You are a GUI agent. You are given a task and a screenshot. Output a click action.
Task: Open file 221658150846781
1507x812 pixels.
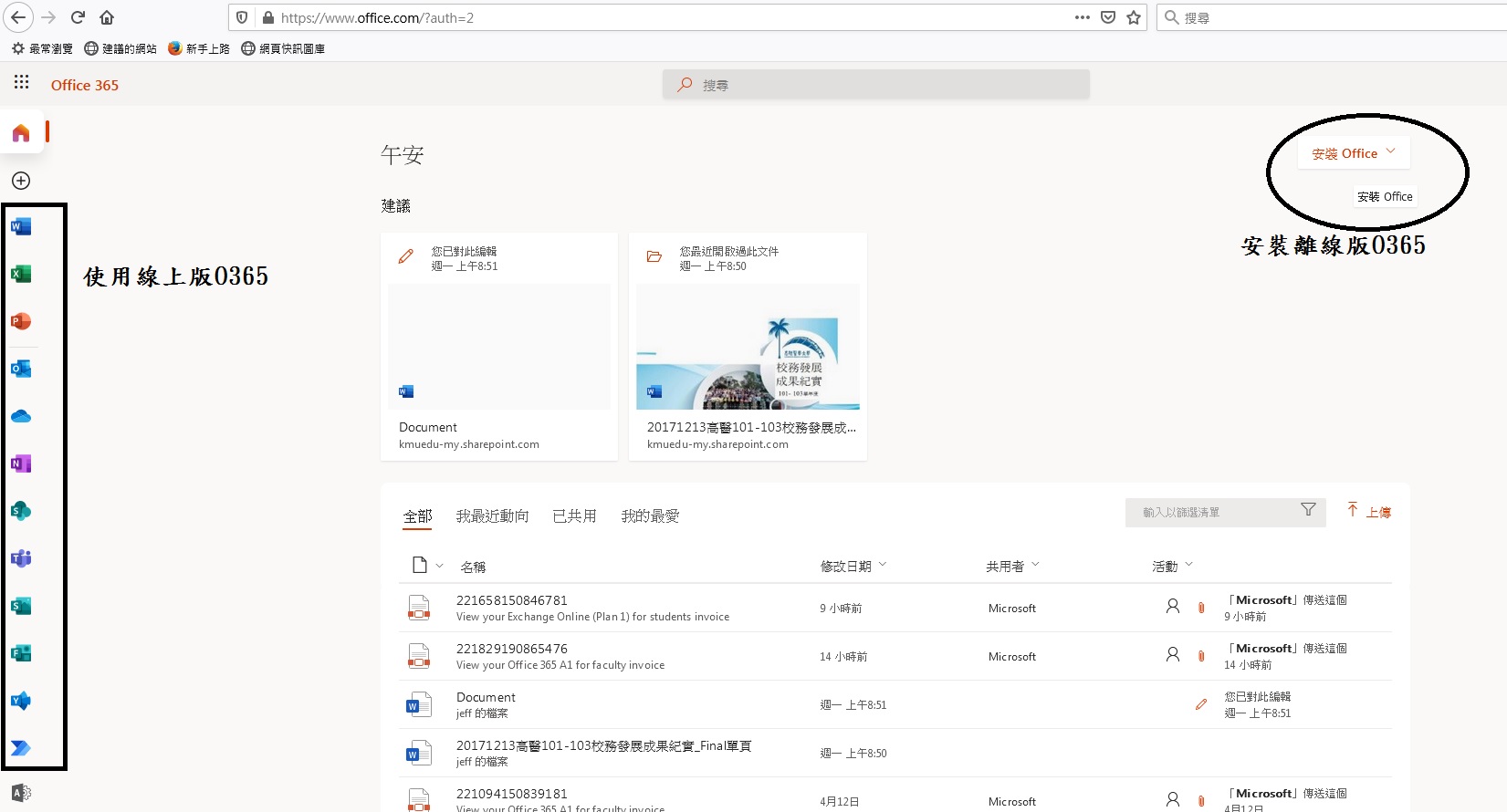(x=512, y=600)
